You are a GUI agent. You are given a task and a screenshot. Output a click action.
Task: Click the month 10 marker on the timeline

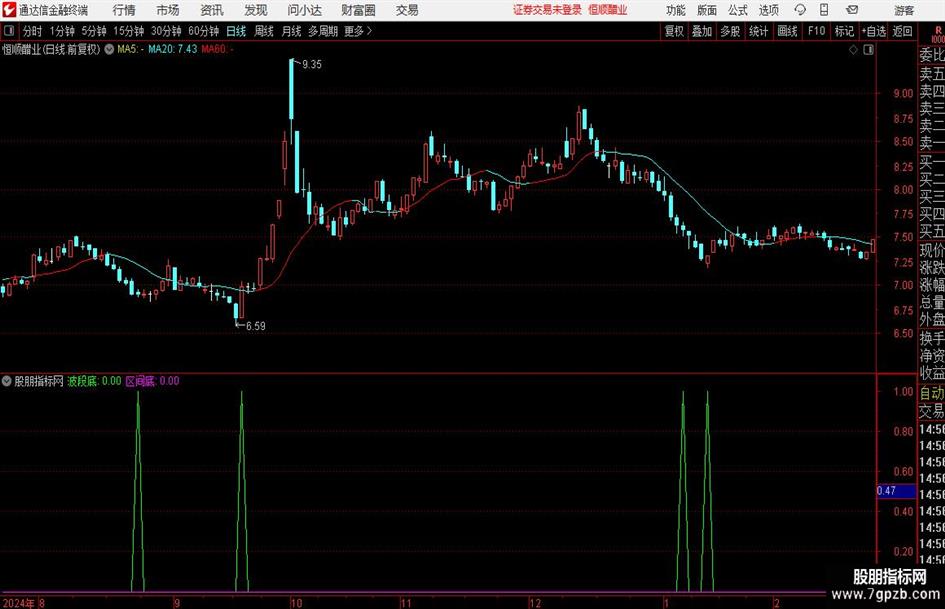click(296, 603)
